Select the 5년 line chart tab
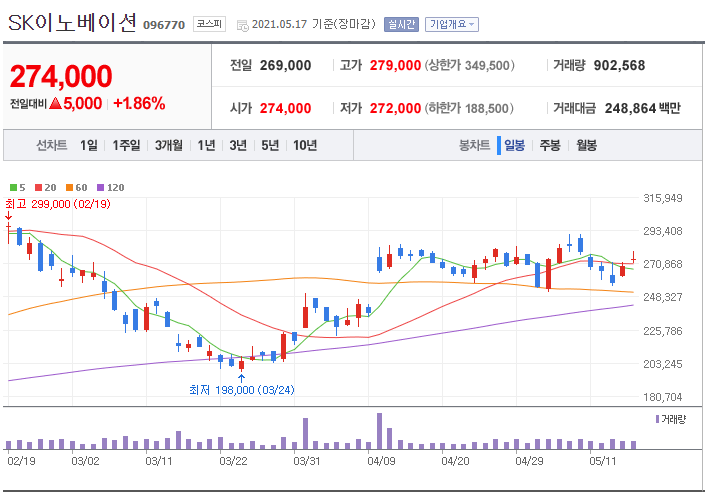This screenshot has width=705, height=492. (x=270, y=145)
